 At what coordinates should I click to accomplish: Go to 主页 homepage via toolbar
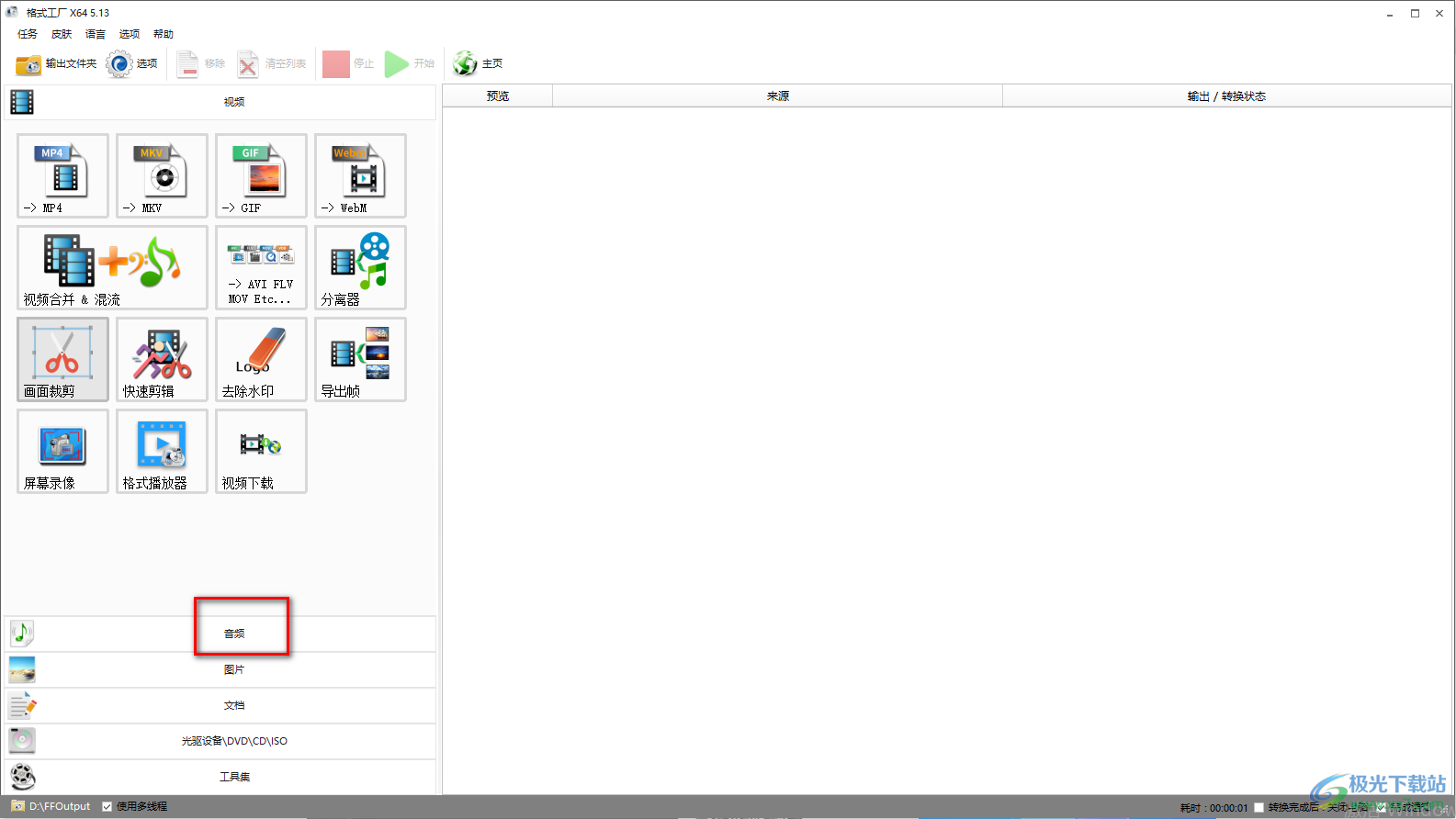[x=478, y=63]
